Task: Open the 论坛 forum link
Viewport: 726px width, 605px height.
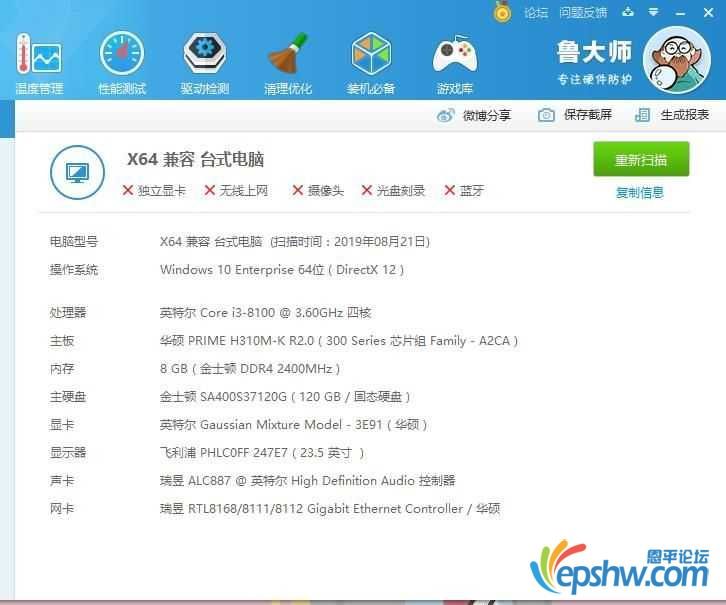Action: coord(536,12)
